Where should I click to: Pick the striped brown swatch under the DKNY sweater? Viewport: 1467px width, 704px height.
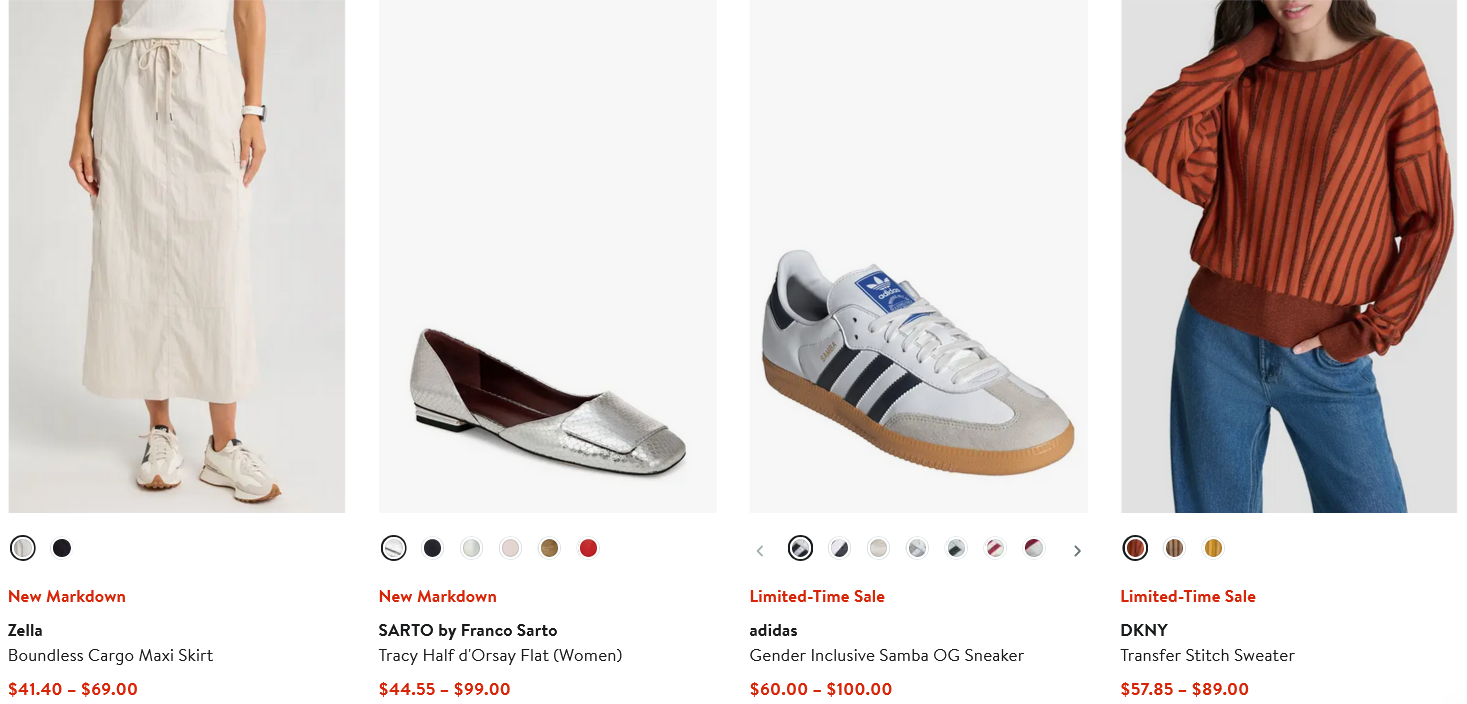[1174, 548]
